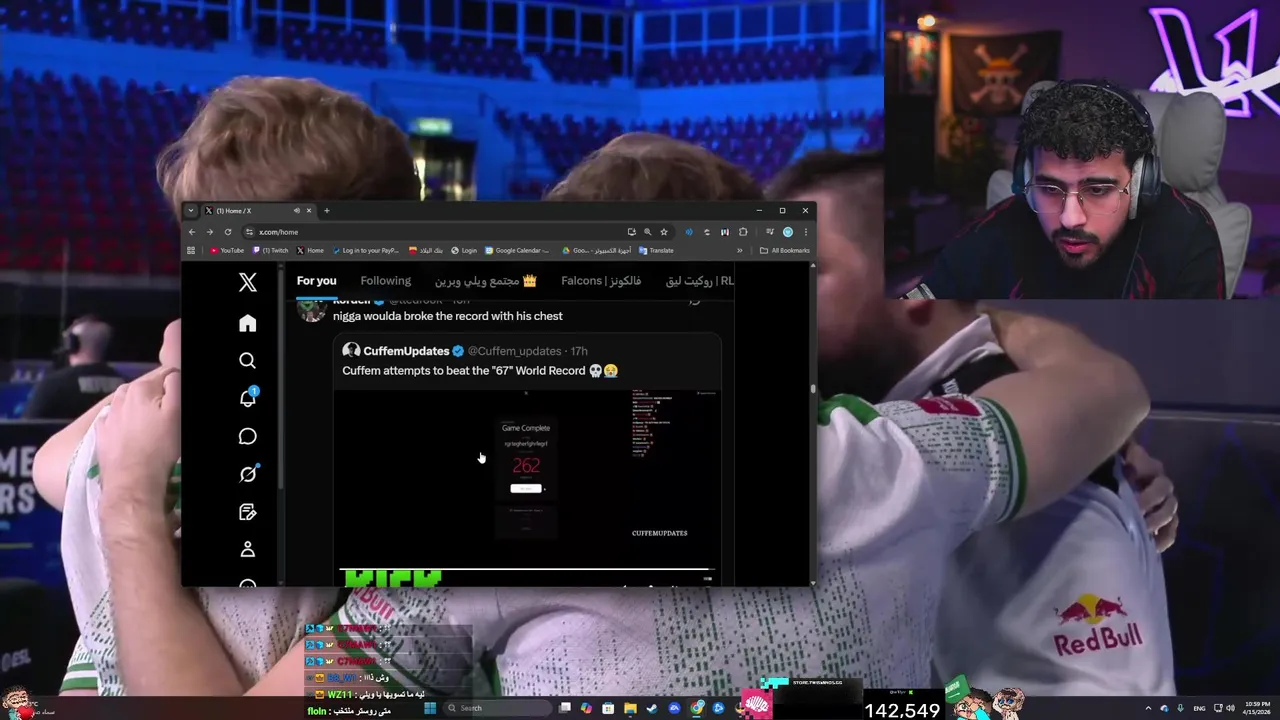Open Grok icon in X sidebar
Viewport: 1280px width, 720px height.
(248, 474)
